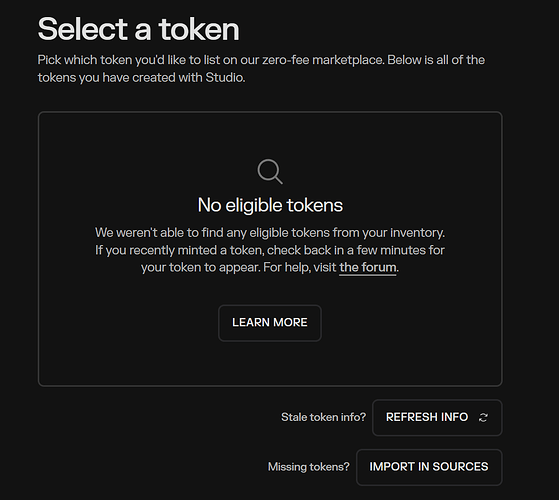Click the Select a token heading
The height and width of the screenshot is (500, 559).
[138, 29]
